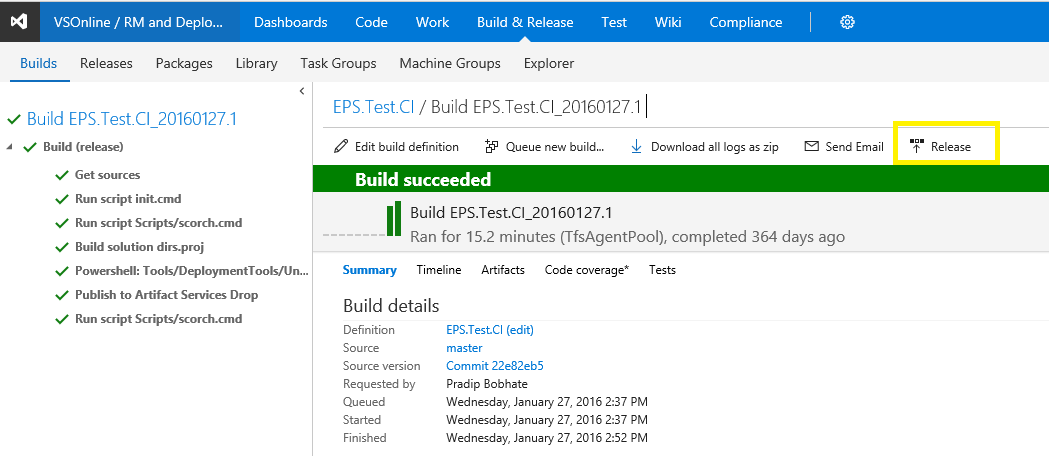Open the Work hub
Image resolution: width=1049 pixels, height=456 pixels.
pos(432,22)
